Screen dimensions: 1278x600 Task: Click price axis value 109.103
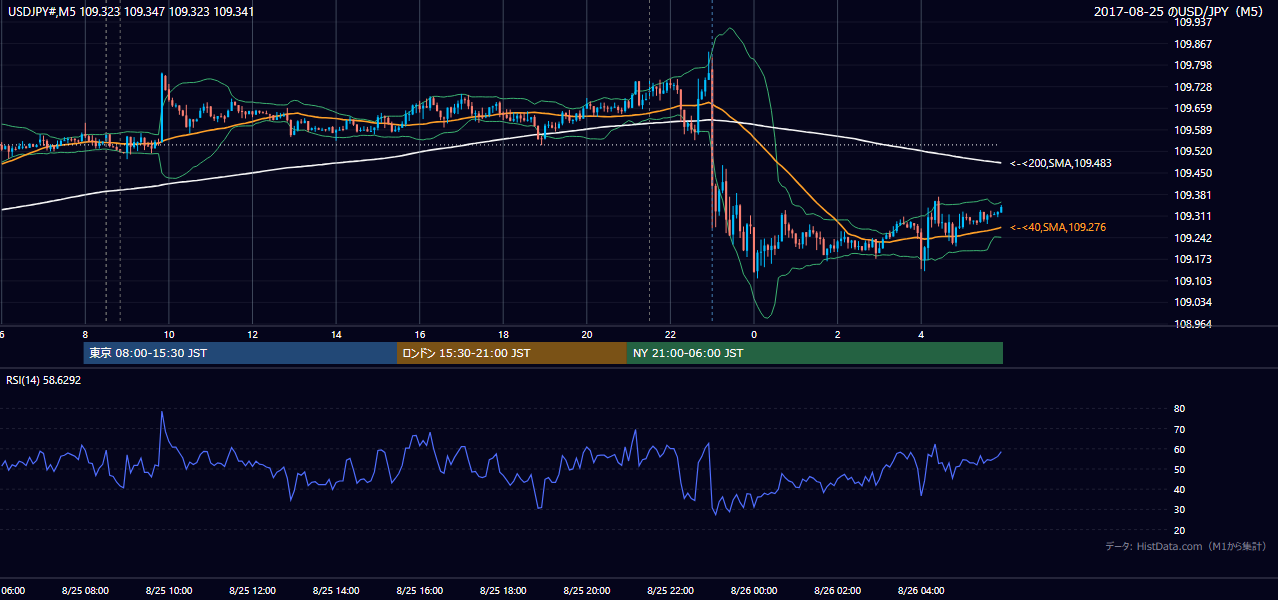(x=1193, y=281)
